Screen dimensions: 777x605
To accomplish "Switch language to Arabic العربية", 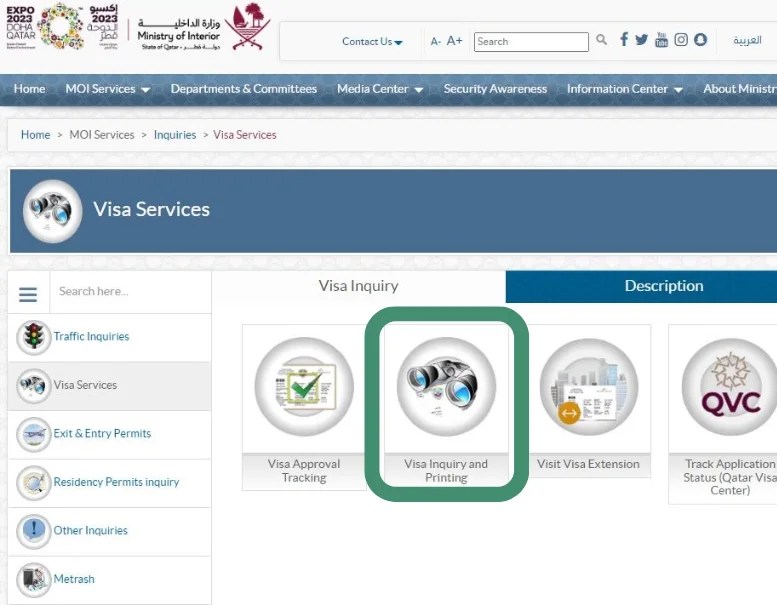I will (747, 40).
